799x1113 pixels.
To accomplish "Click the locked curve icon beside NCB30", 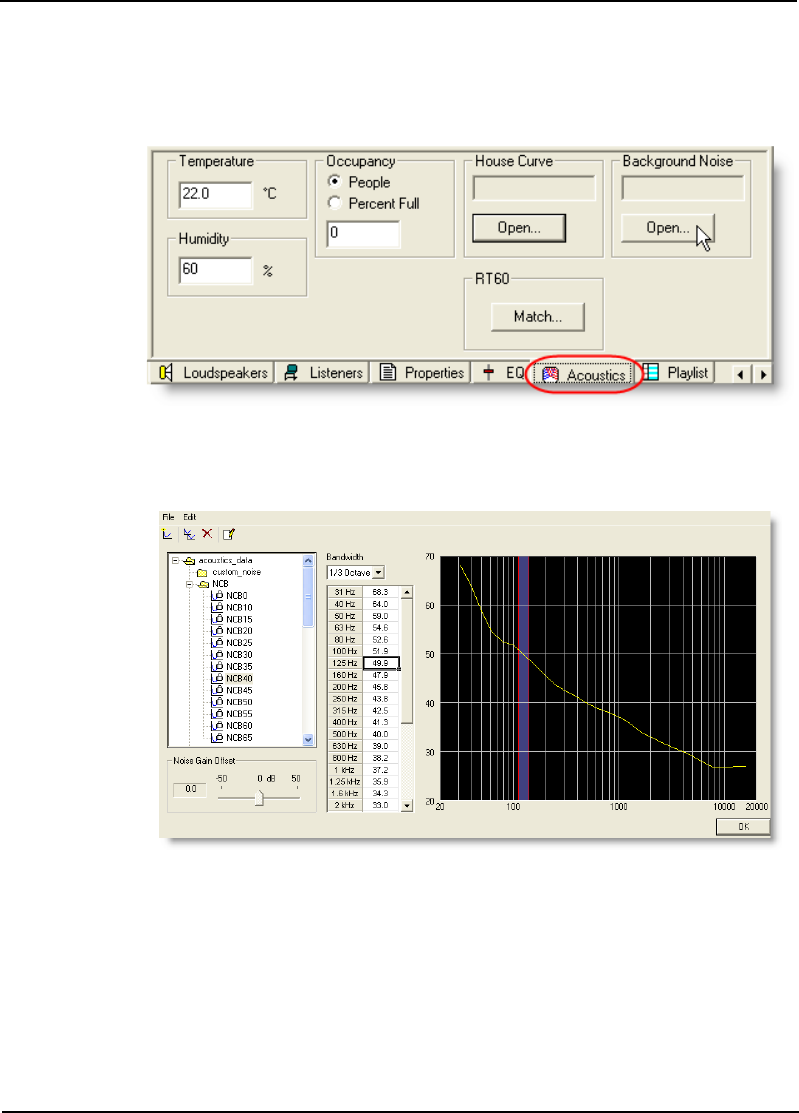I will (x=217, y=654).
